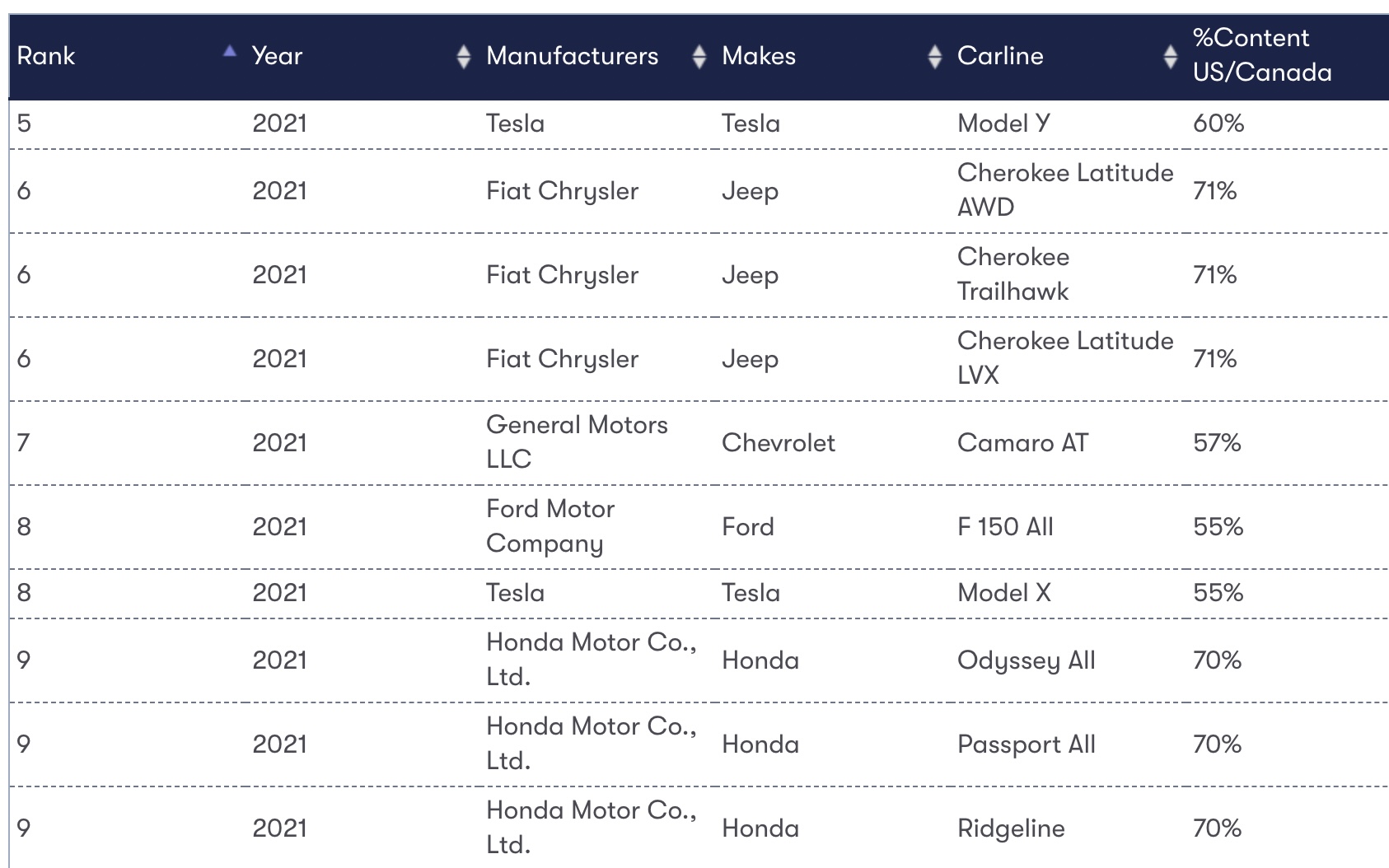Click the Ford Motor Company cell

coord(550,526)
